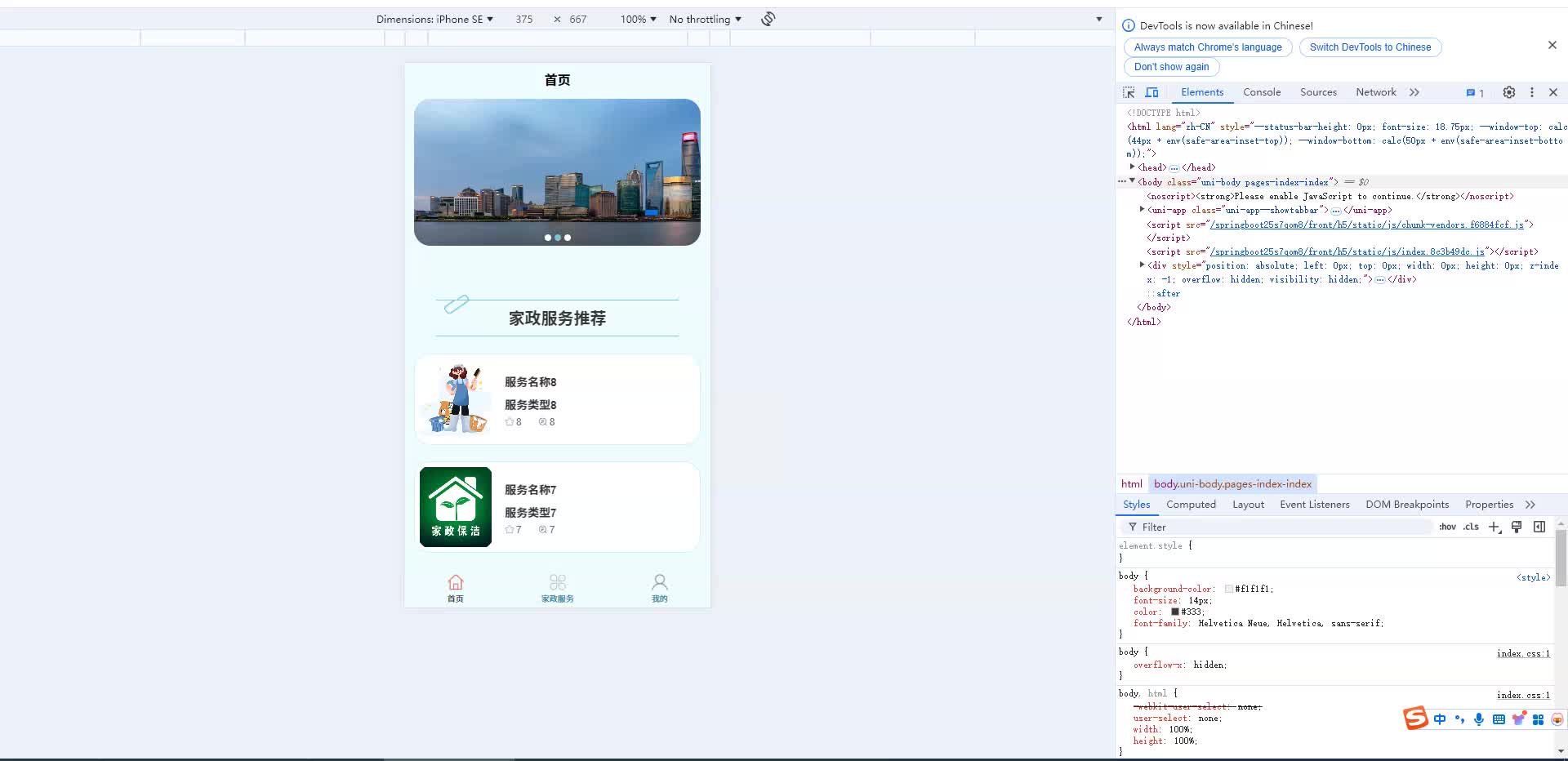Click the computed styles sidebar icon
1568x761 pixels.
click(1539, 527)
